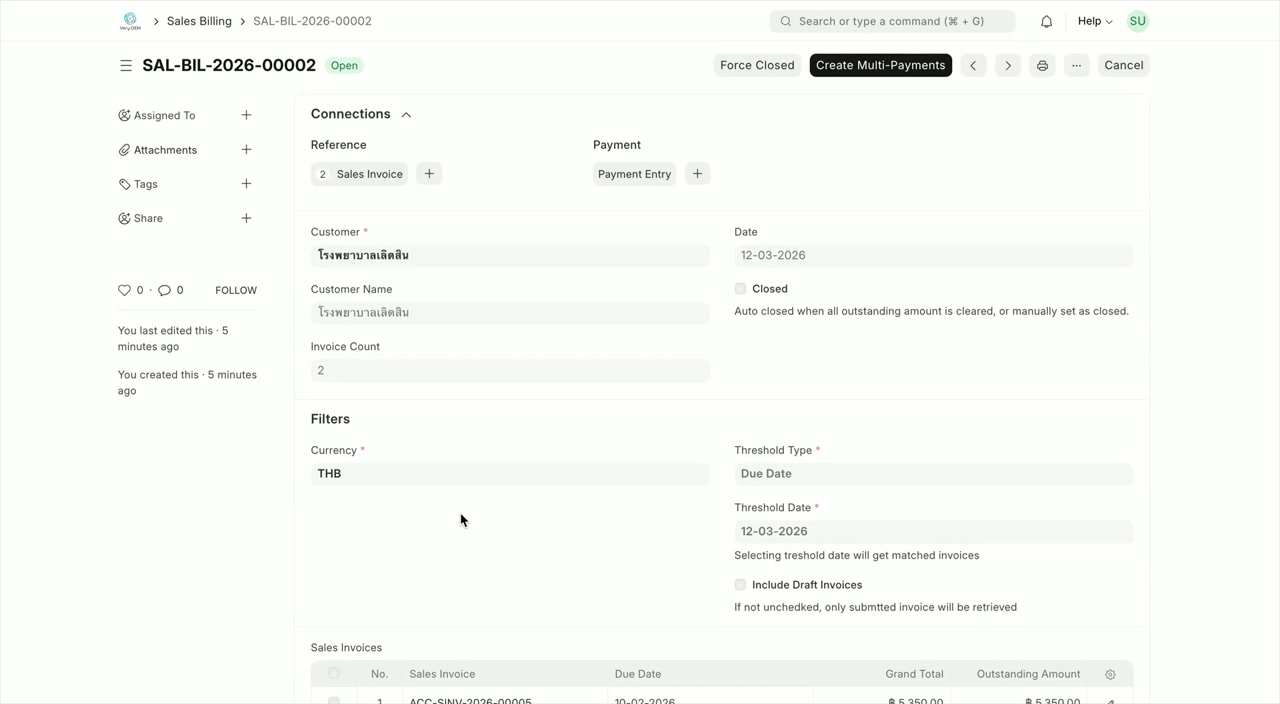
Task: Select all rows in Sales Invoices table
Action: (x=334, y=674)
